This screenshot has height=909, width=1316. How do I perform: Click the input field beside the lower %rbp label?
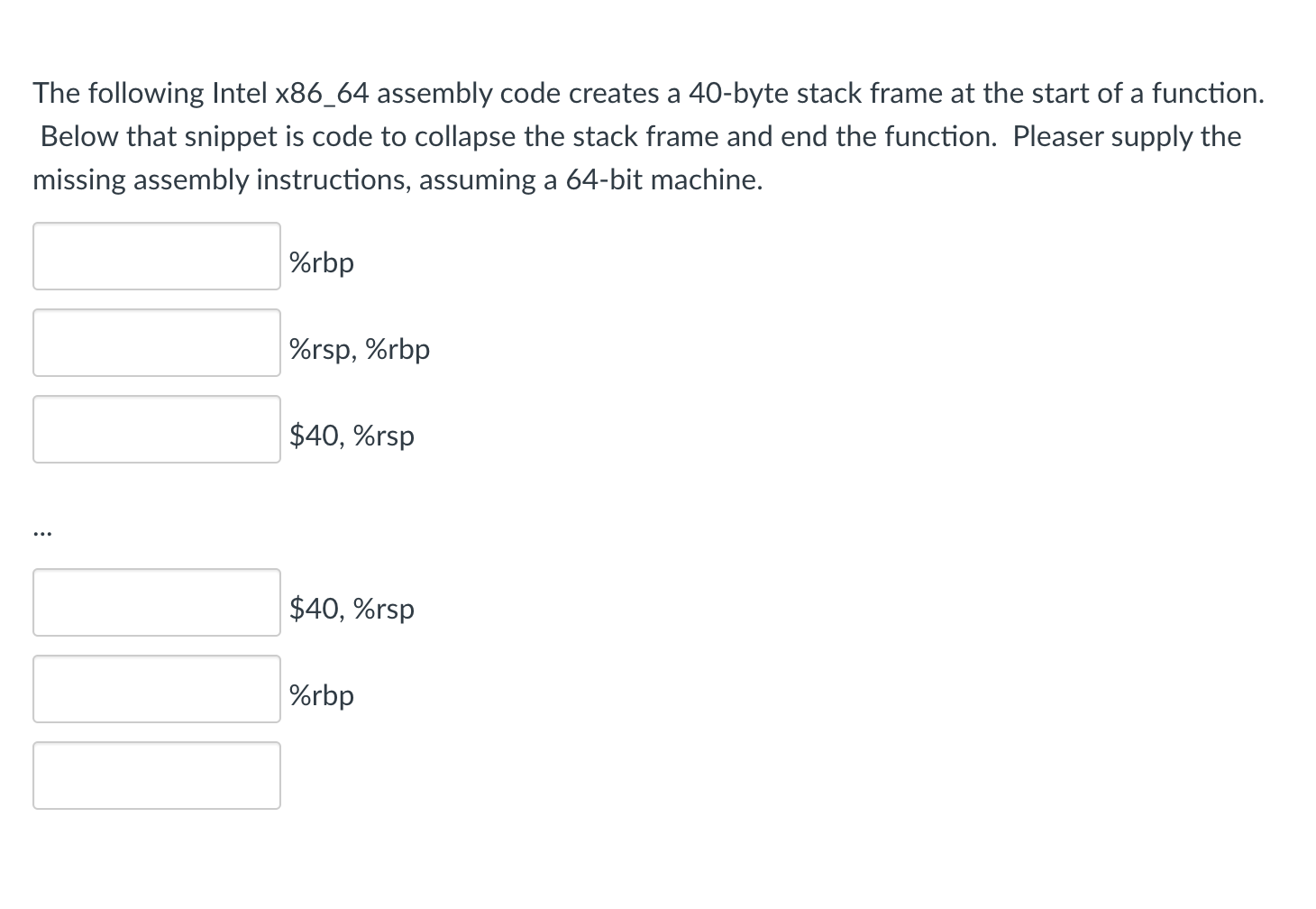(155, 689)
